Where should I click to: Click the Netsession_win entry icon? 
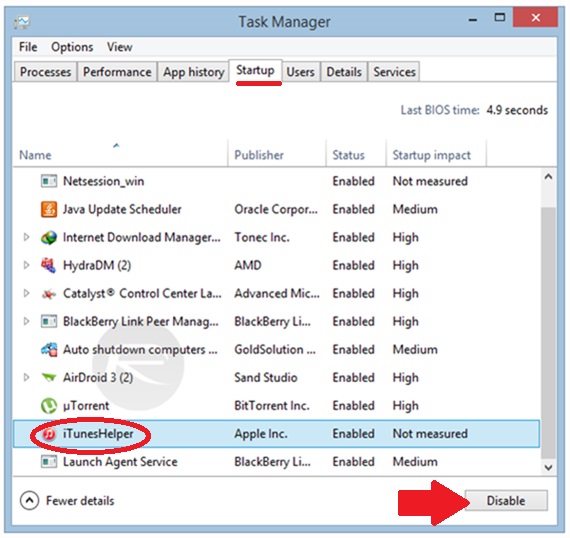pos(49,181)
